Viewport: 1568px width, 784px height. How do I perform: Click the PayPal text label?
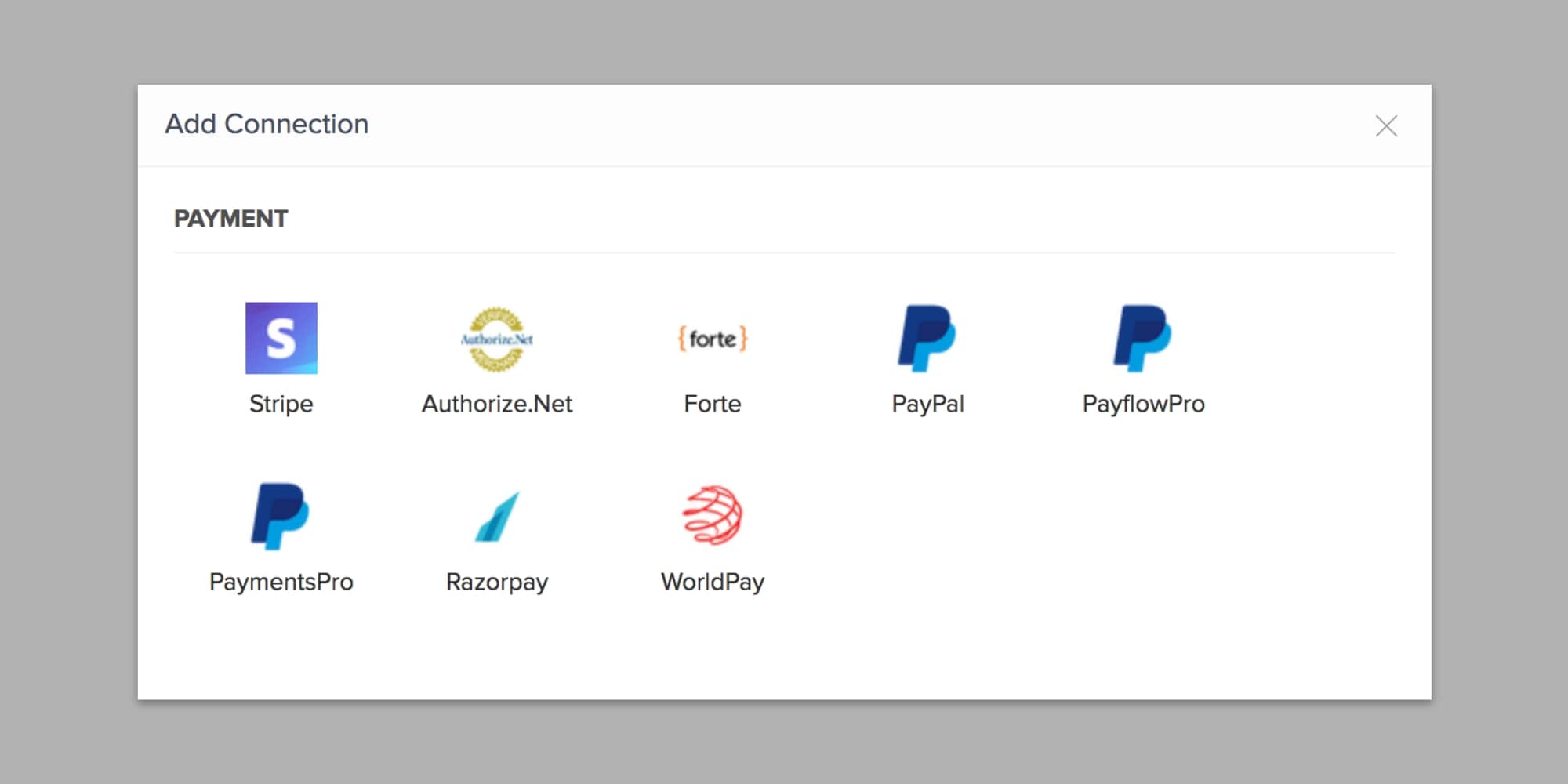coord(928,404)
